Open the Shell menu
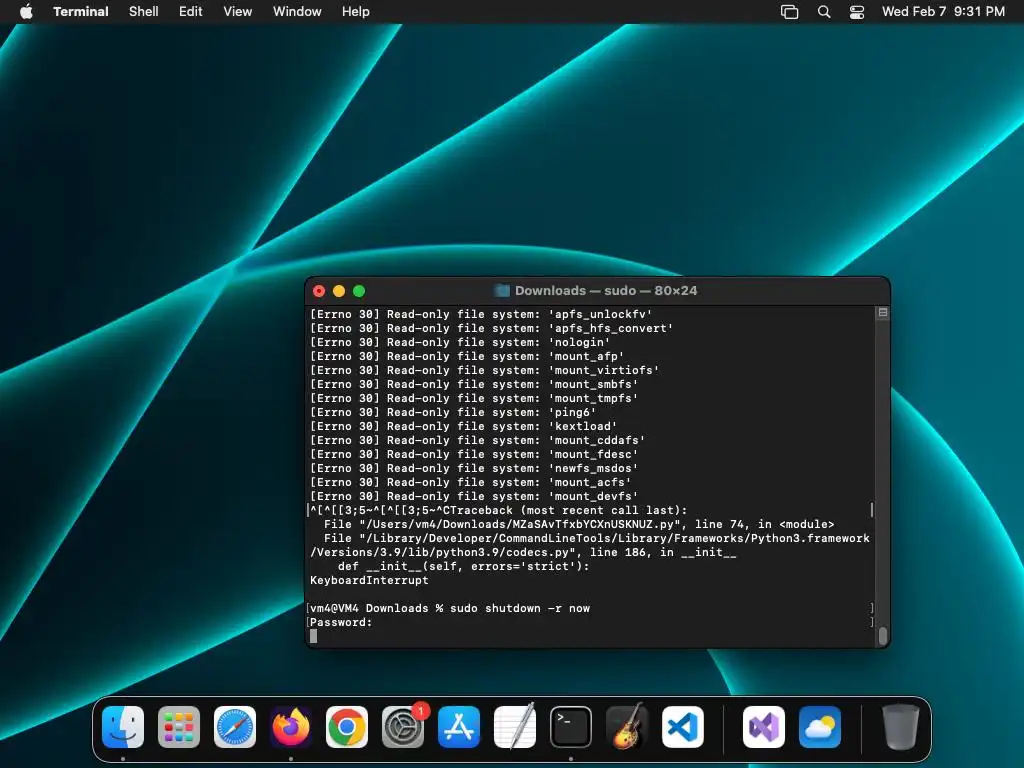The width and height of the screenshot is (1024, 768). pyautogui.click(x=144, y=12)
